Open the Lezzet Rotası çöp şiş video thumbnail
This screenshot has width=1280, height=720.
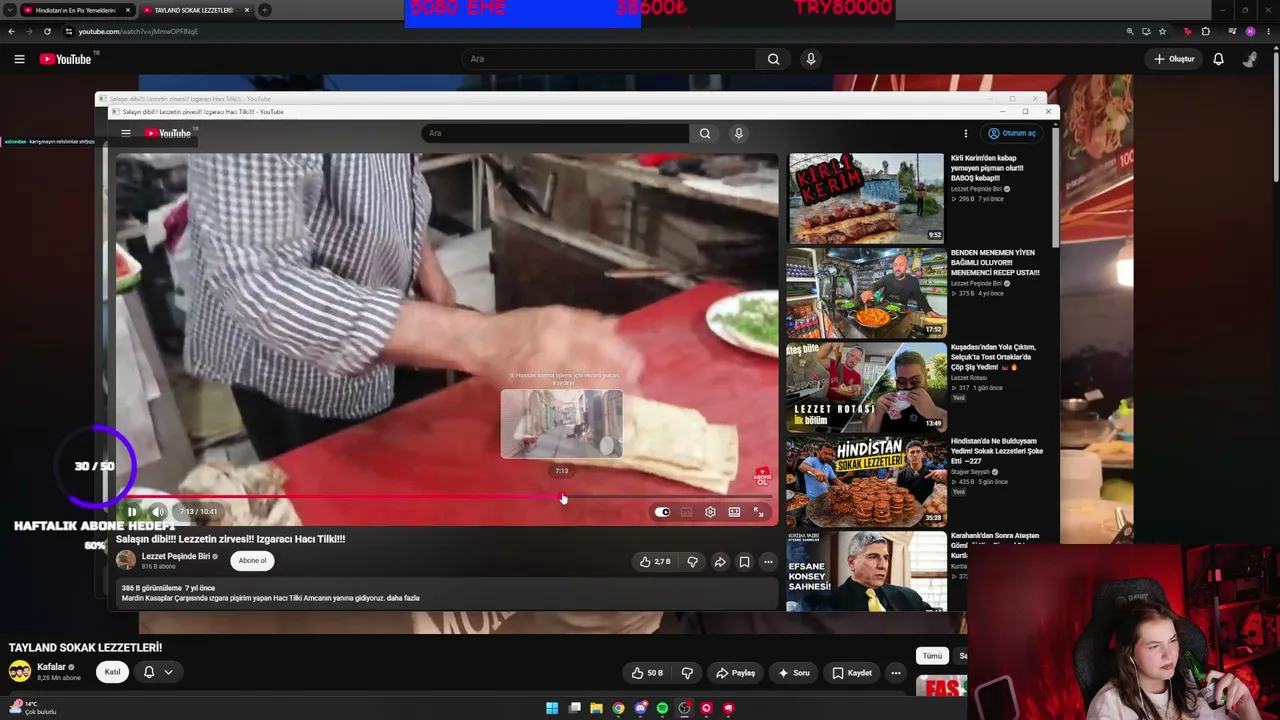[x=866, y=388]
